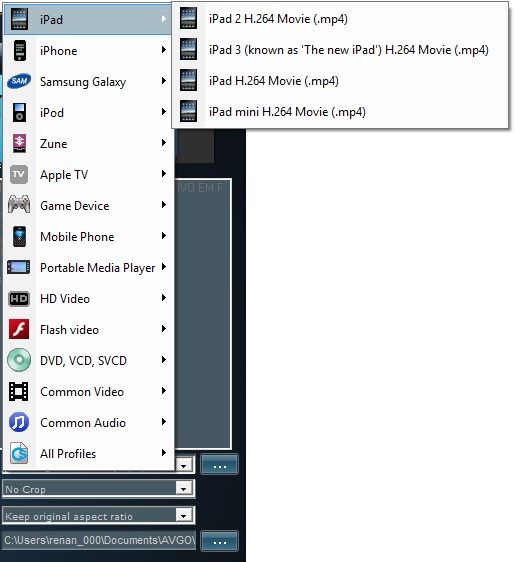This screenshot has height=562, width=523.
Task: Click the Samsung Galaxy logo icon
Action: coord(19,81)
